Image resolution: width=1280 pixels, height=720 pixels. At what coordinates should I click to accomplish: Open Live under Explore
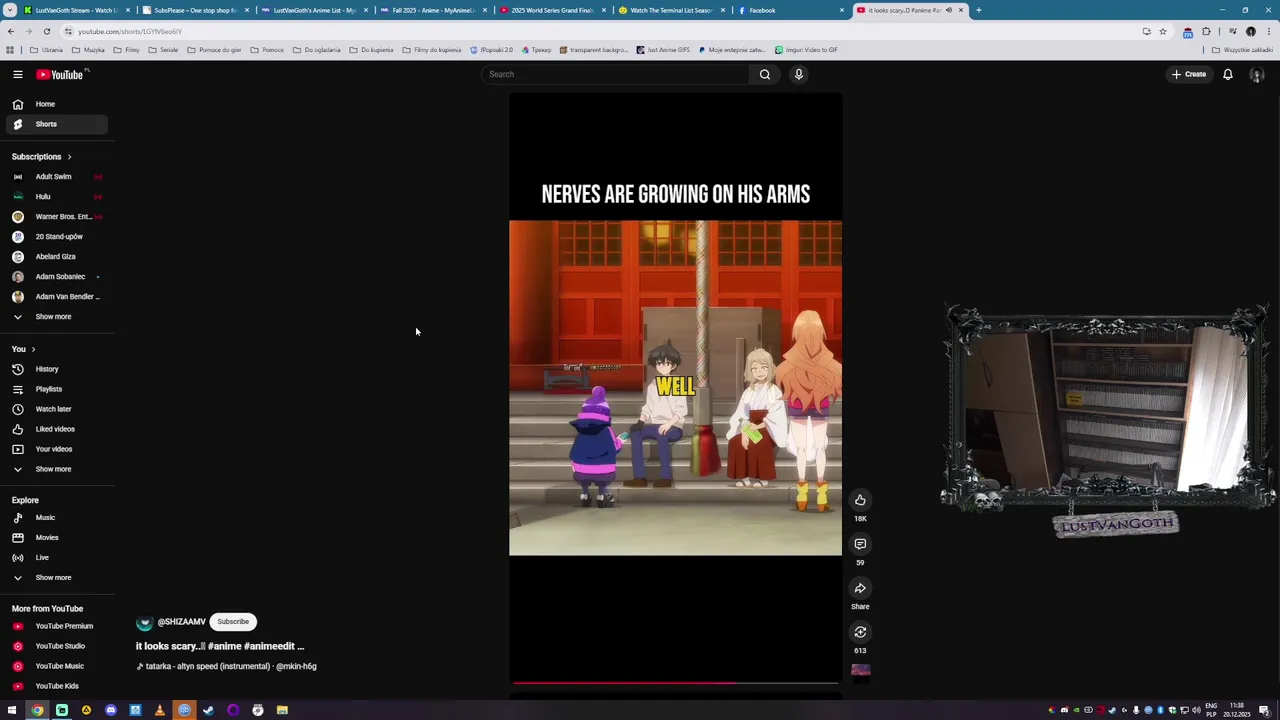pyautogui.click(x=56, y=558)
